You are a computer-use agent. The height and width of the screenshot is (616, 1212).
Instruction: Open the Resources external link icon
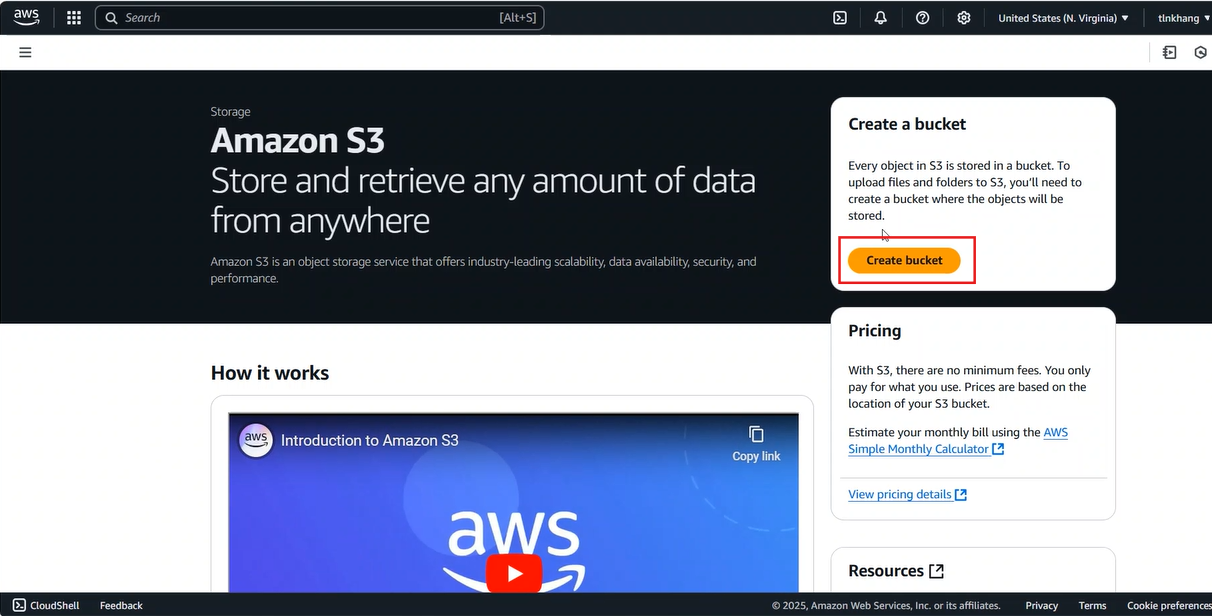[936, 571]
